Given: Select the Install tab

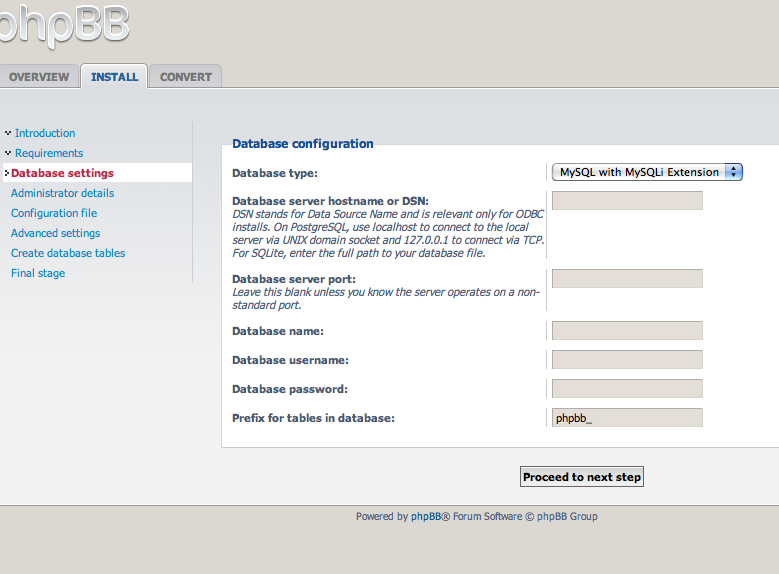Looking at the screenshot, I should pyautogui.click(x=114, y=77).
